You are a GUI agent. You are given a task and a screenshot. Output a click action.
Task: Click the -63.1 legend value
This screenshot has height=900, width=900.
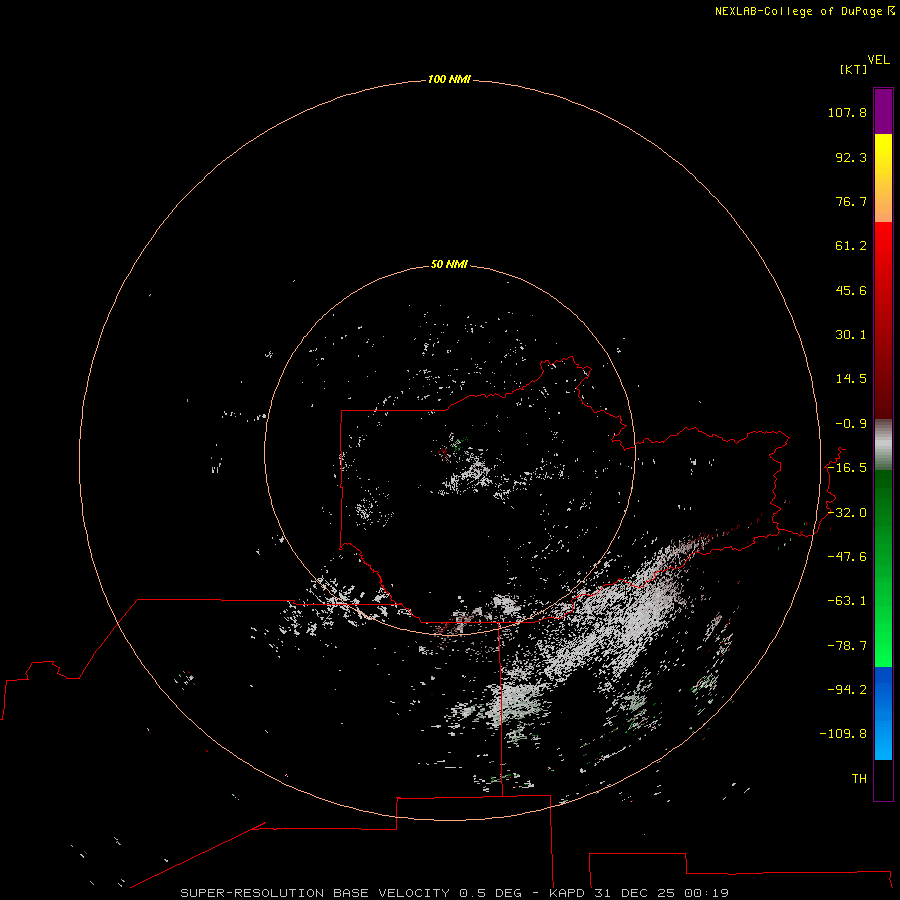(x=847, y=601)
